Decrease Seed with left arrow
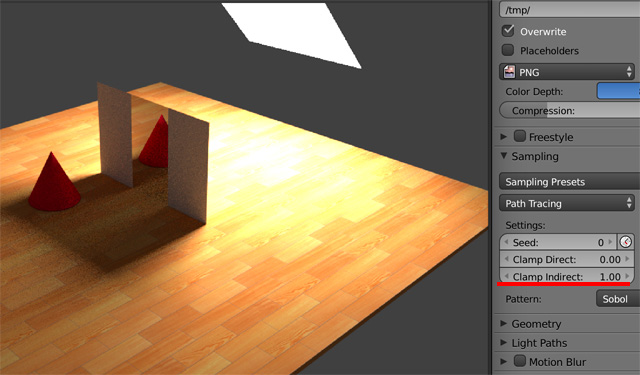640x375 pixels. tap(506, 242)
